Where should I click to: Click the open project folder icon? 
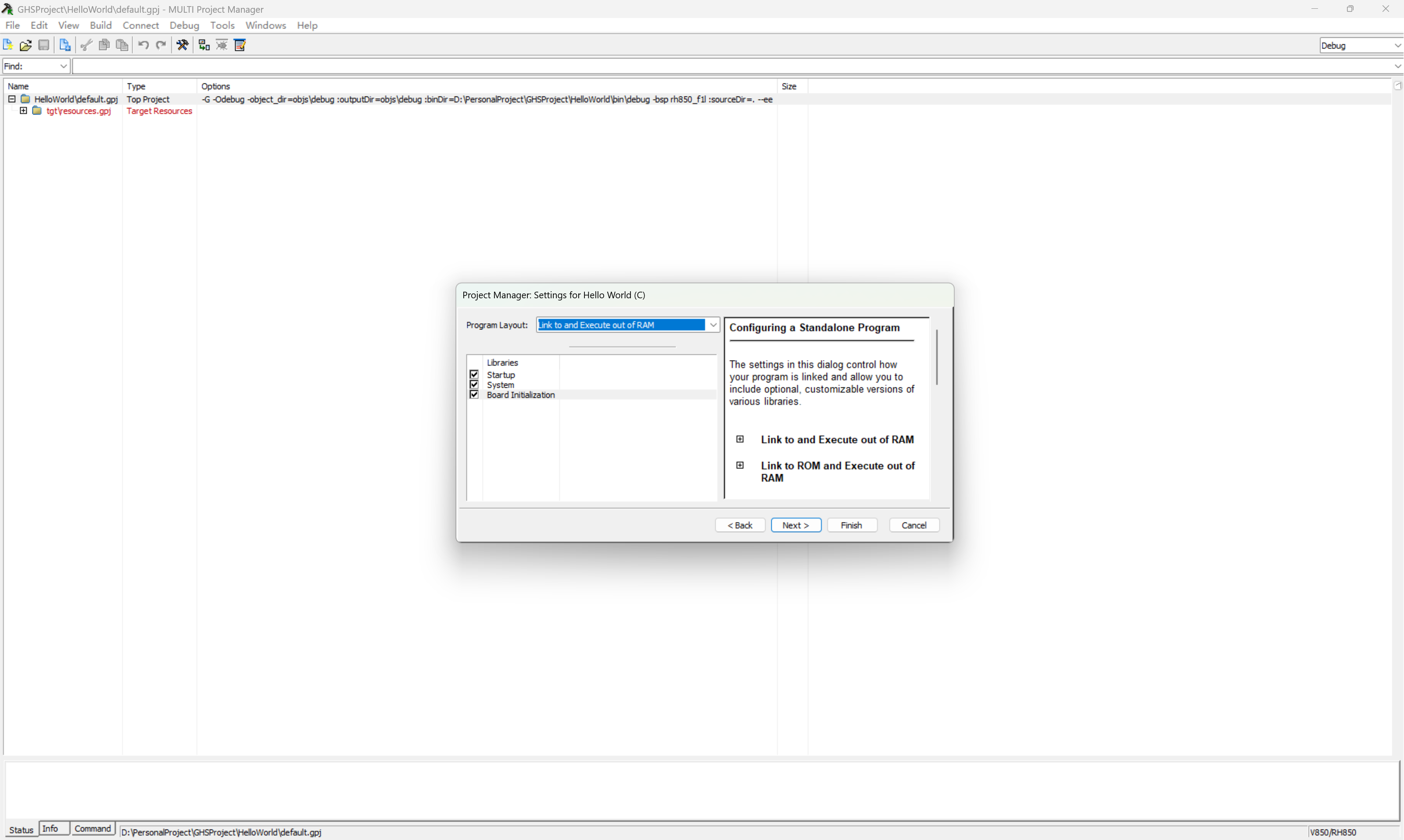(x=25, y=45)
